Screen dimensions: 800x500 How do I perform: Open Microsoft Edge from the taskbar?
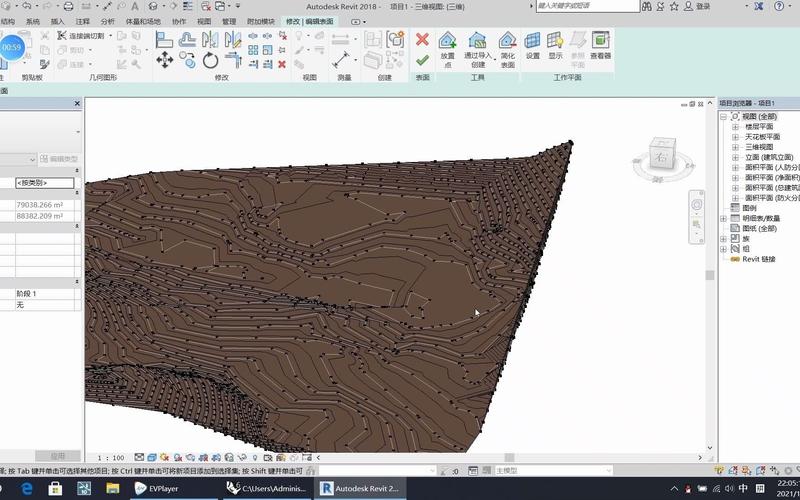[x=27, y=488]
